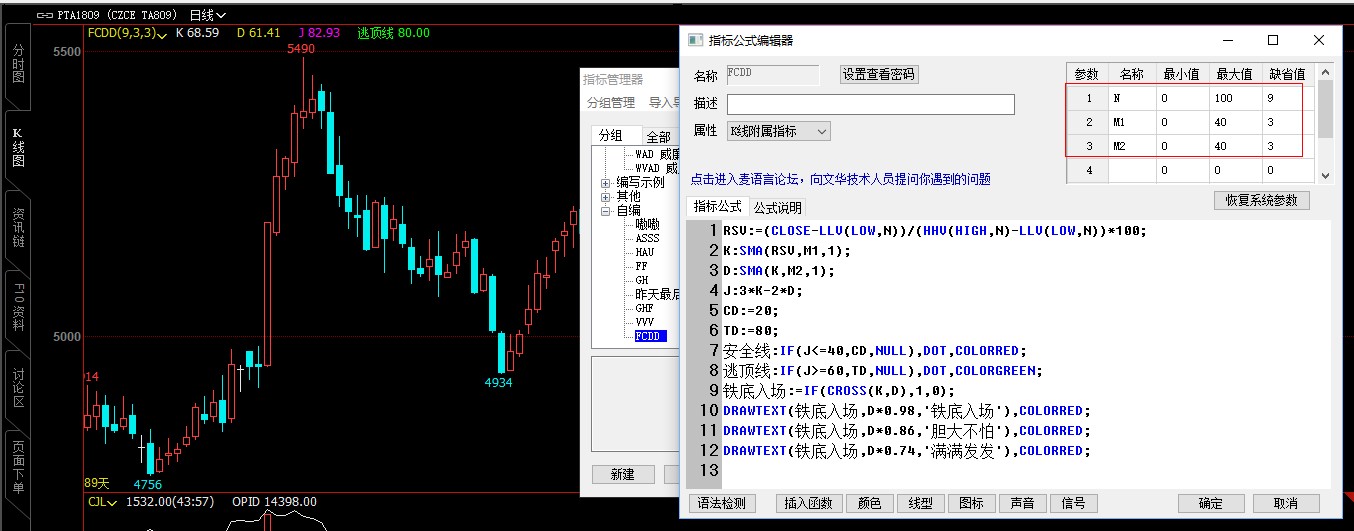Click the chain link icon beside PTA1809
Image resolution: width=1354 pixels, height=531 pixels.
click(x=44, y=16)
